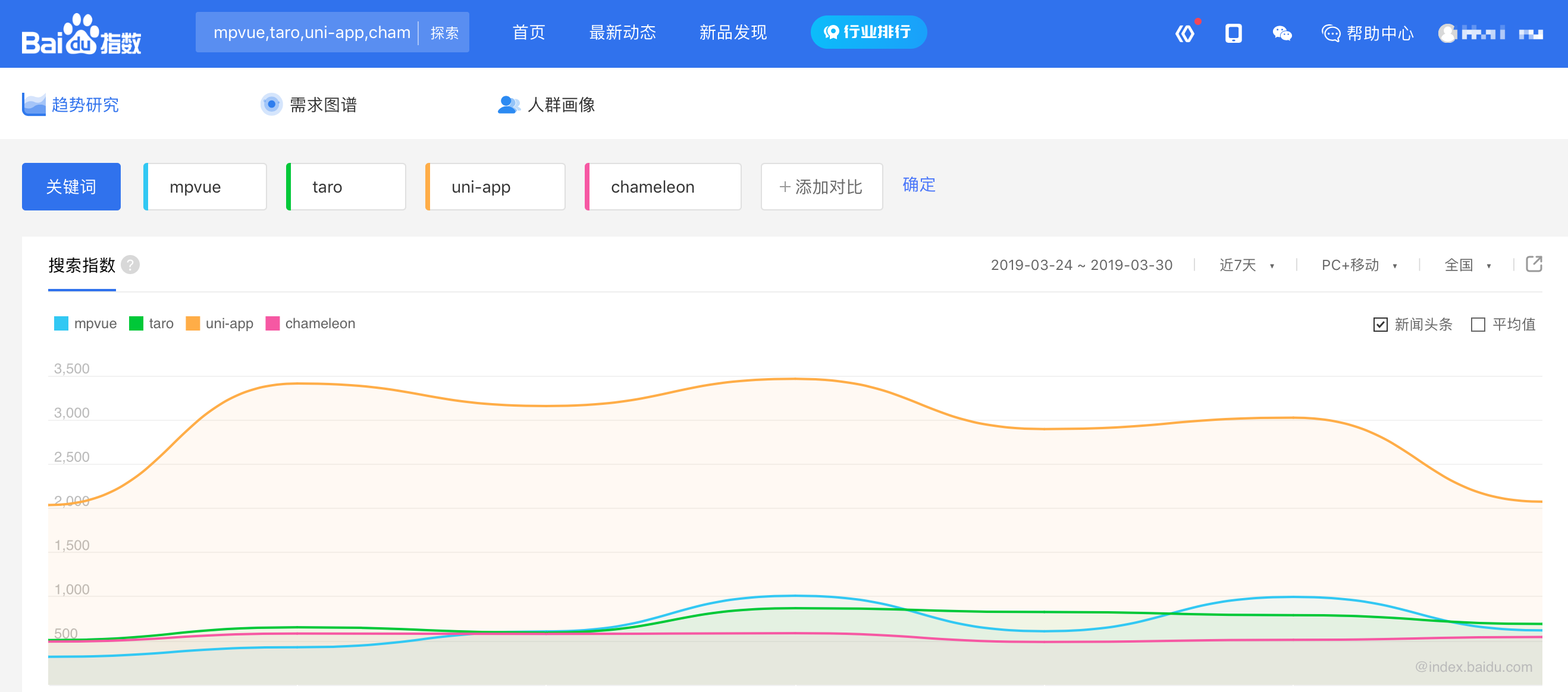Open the mobile app icon in navbar
Viewport: 1568px width, 692px height.
pos(1233,34)
